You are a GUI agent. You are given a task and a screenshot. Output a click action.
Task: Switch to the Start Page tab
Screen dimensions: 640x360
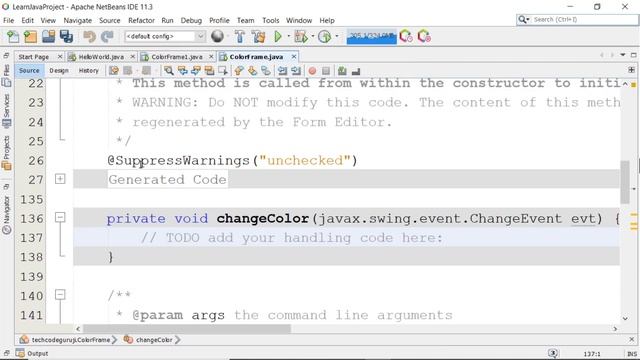tap(33, 57)
